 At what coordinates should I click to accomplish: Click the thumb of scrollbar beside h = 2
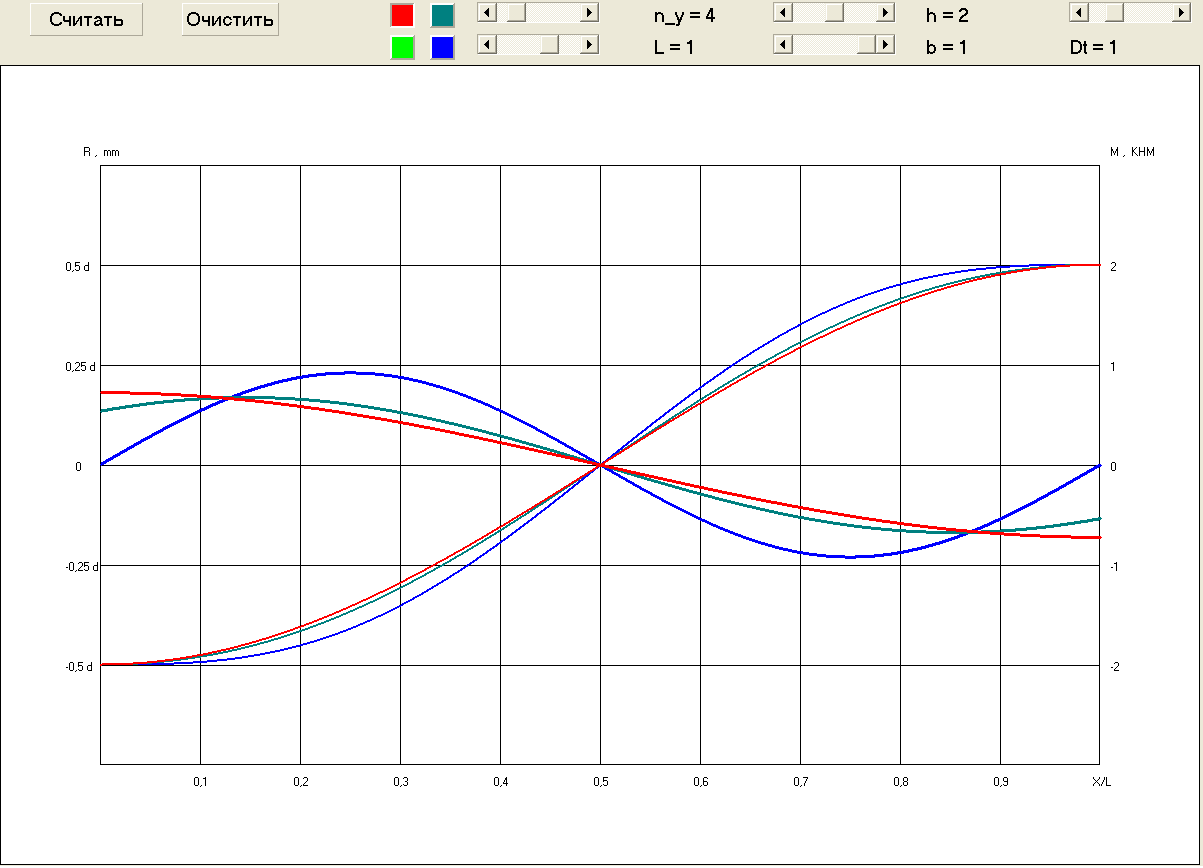tap(833, 12)
